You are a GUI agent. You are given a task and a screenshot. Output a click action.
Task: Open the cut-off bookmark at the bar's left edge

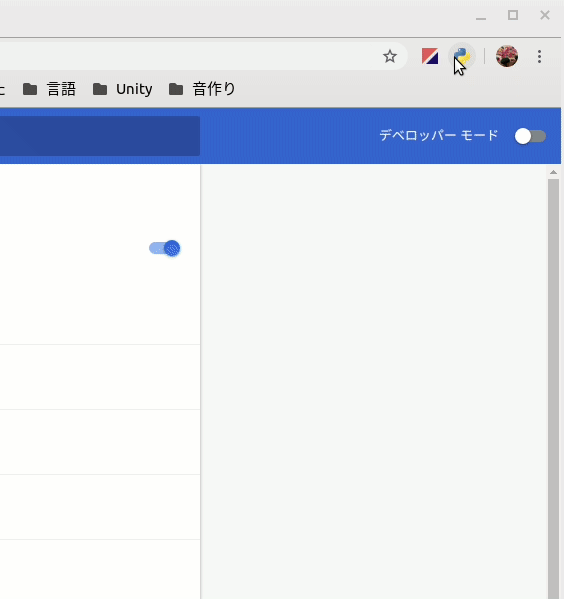click(2, 89)
